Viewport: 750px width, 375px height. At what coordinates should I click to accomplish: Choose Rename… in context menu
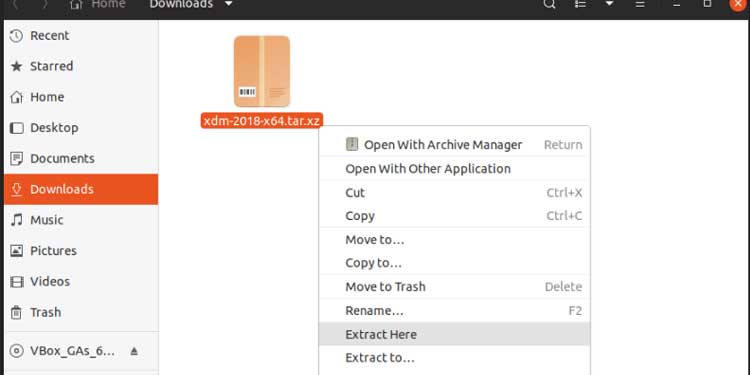pyautogui.click(x=454, y=311)
